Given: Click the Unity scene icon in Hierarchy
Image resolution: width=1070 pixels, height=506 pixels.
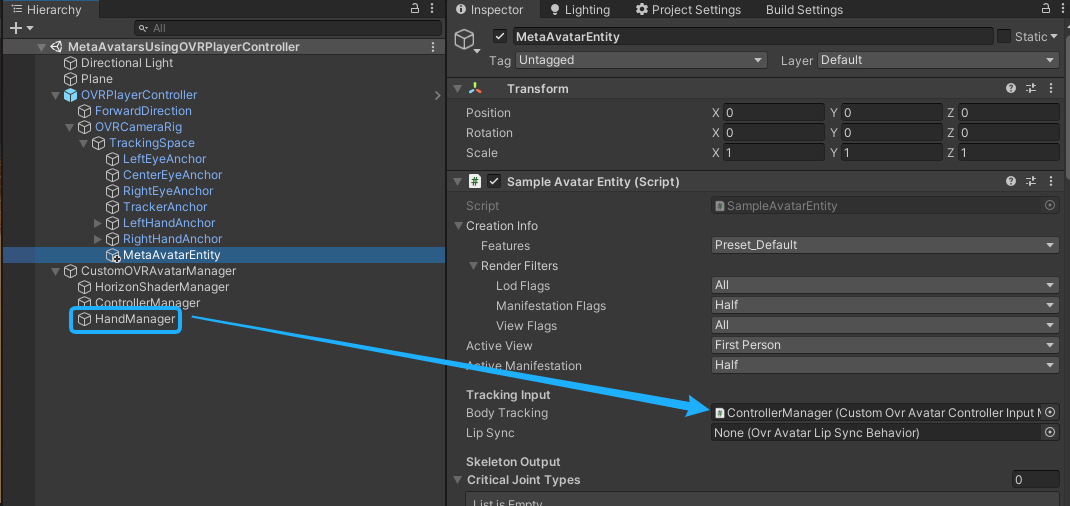Looking at the screenshot, I should tap(57, 47).
